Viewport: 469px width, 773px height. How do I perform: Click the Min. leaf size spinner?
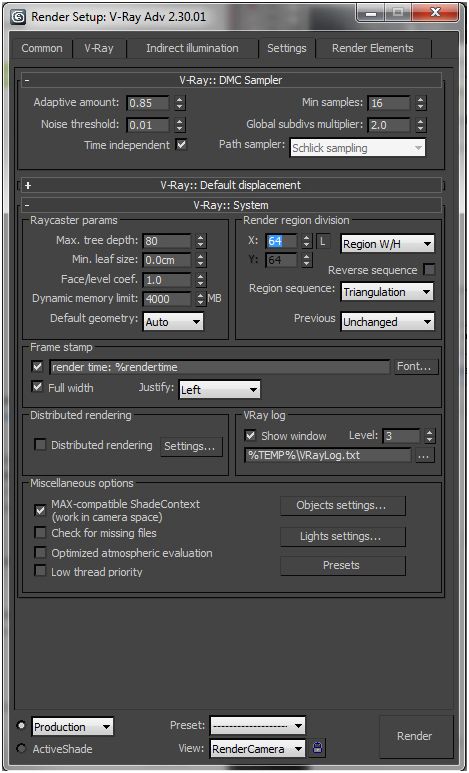[x=200, y=260]
